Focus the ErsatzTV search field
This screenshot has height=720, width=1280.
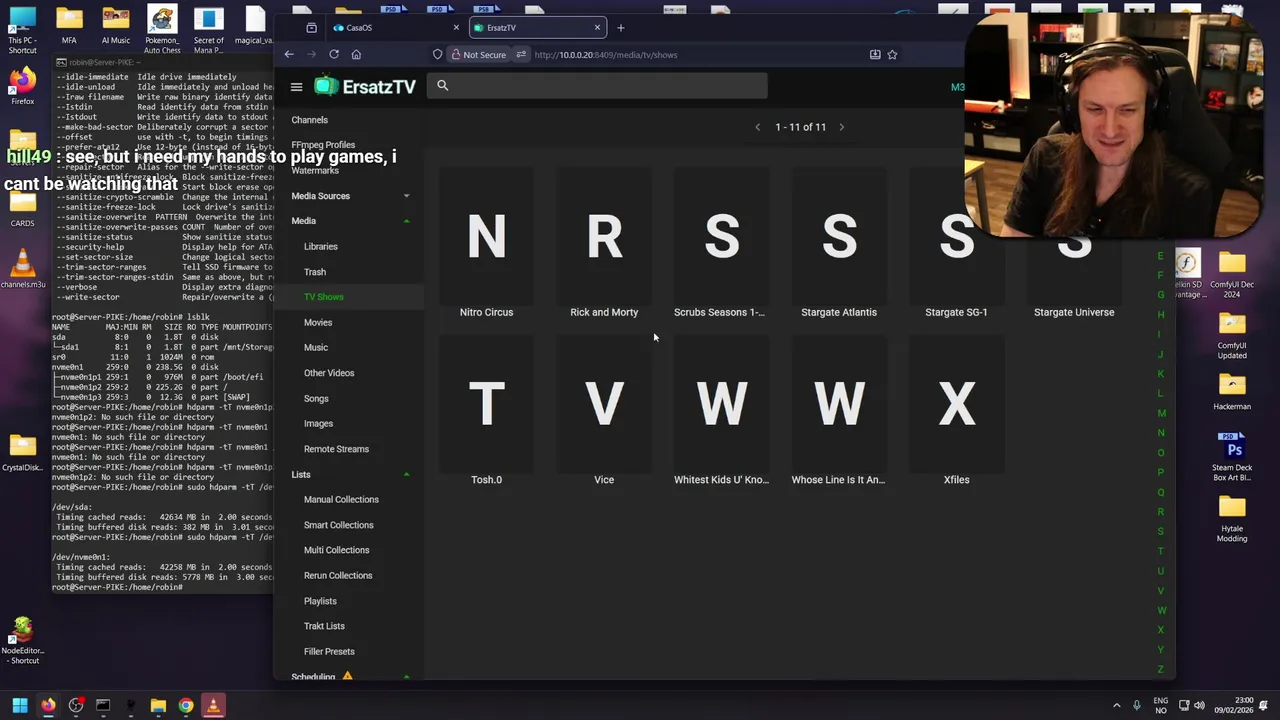tap(598, 85)
